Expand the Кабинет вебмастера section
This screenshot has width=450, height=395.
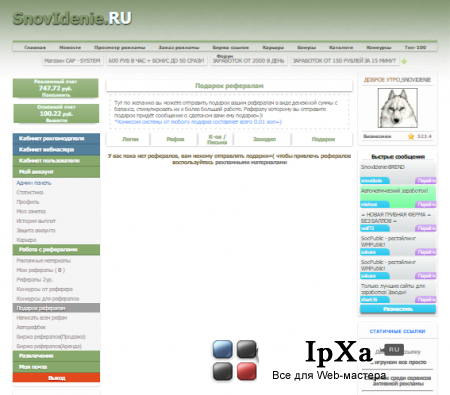tap(56, 149)
